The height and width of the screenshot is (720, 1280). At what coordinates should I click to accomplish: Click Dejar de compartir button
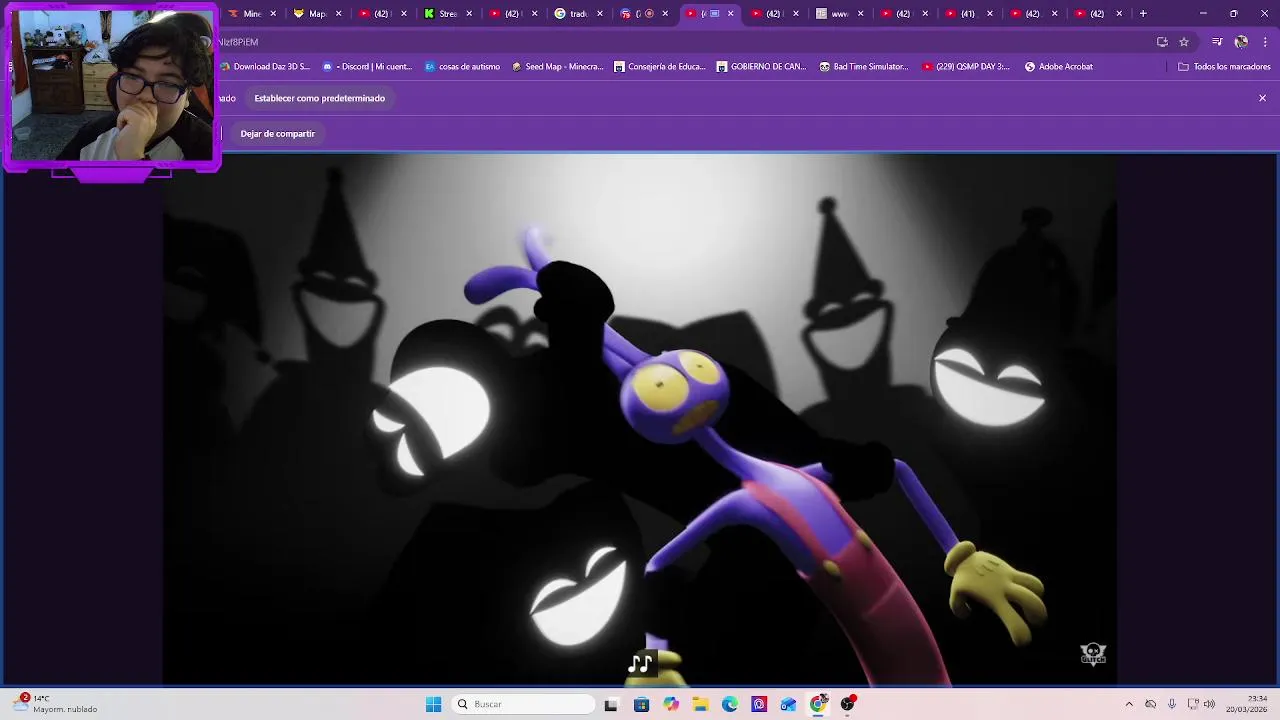point(277,133)
